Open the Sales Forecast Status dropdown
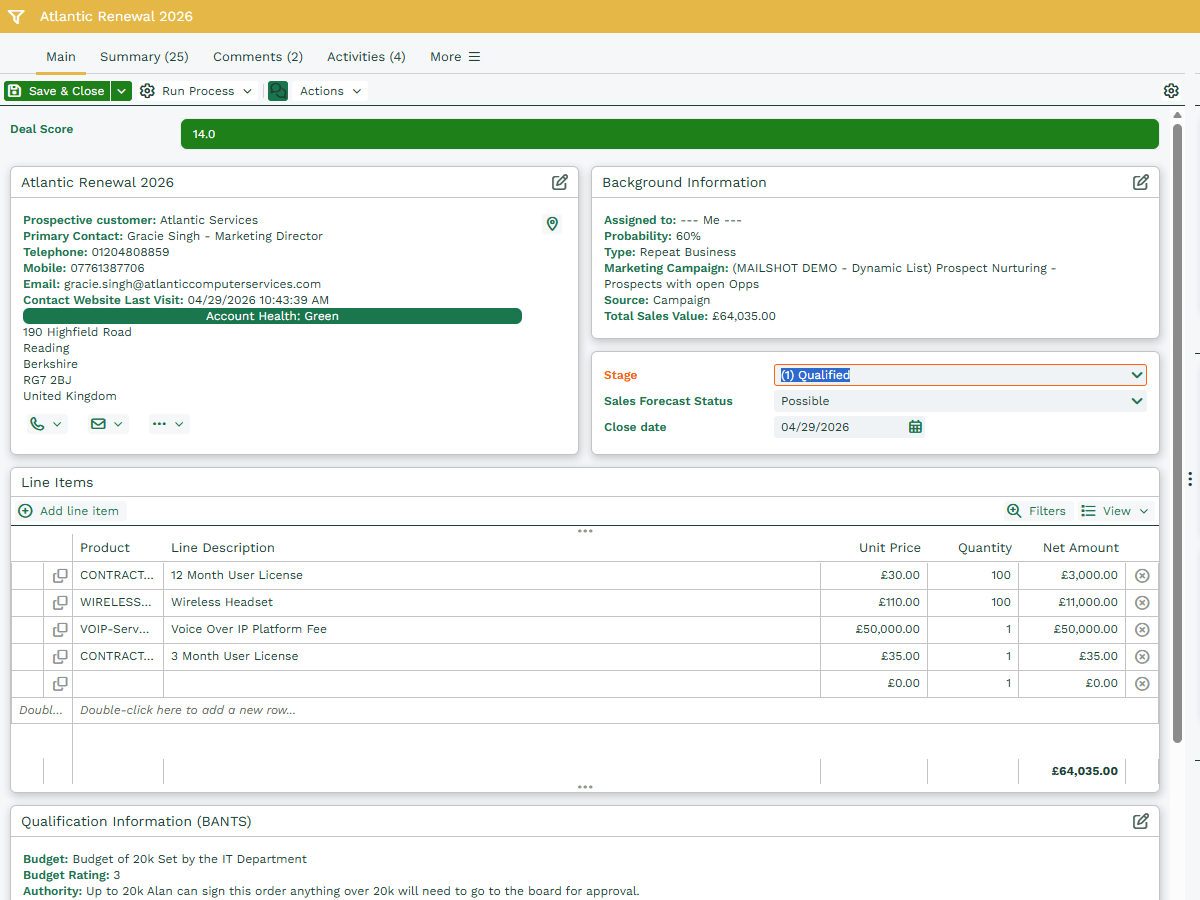The image size is (1200, 900). click(960, 401)
